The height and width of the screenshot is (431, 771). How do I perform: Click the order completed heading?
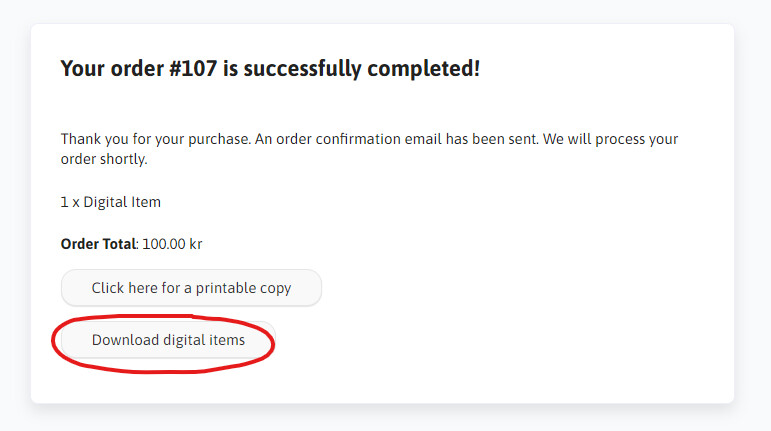[x=270, y=69]
